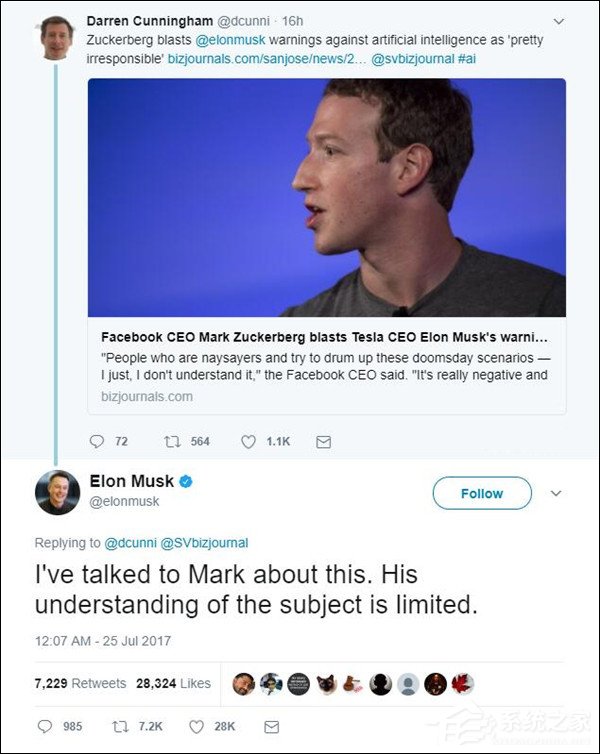Open Elon Musk's profile avatar
The height and width of the screenshot is (754, 600).
coord(58,493)
